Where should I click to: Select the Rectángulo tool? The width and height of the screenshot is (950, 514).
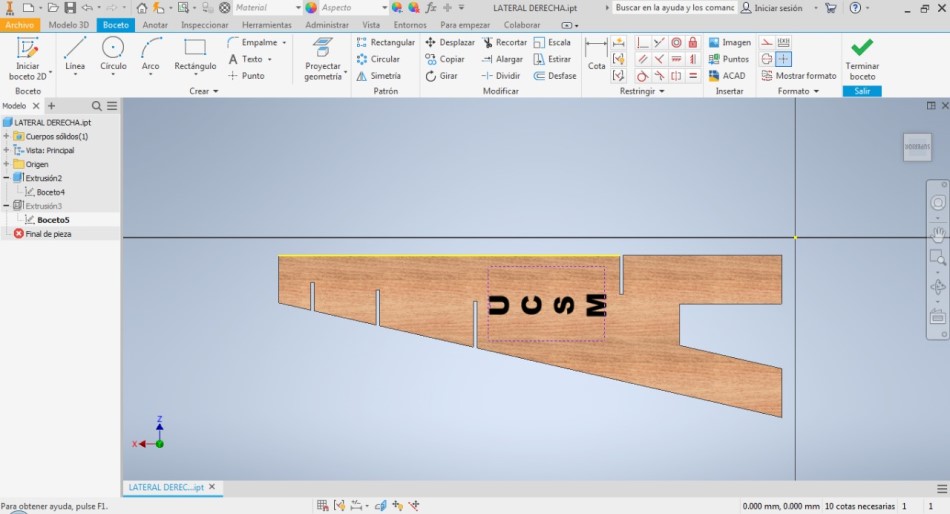click(x=195, y=55)
